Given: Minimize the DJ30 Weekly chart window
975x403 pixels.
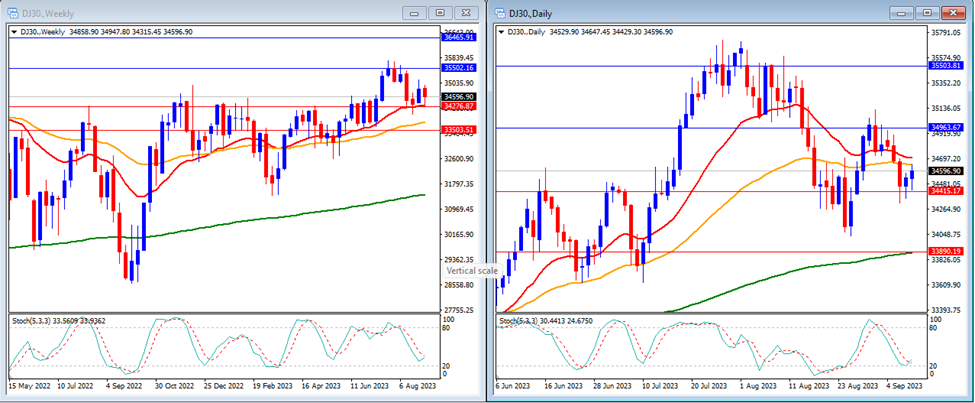Looking at the screenshot, I should click(415, 12).
